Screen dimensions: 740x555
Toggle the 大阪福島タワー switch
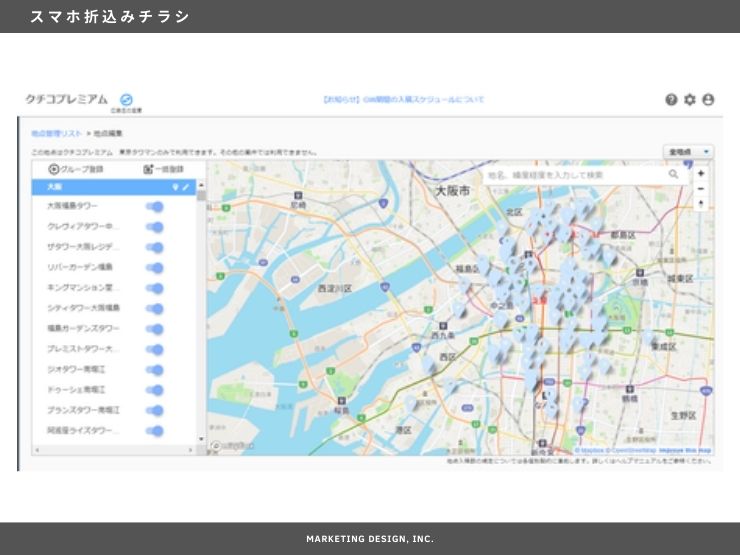155,207
